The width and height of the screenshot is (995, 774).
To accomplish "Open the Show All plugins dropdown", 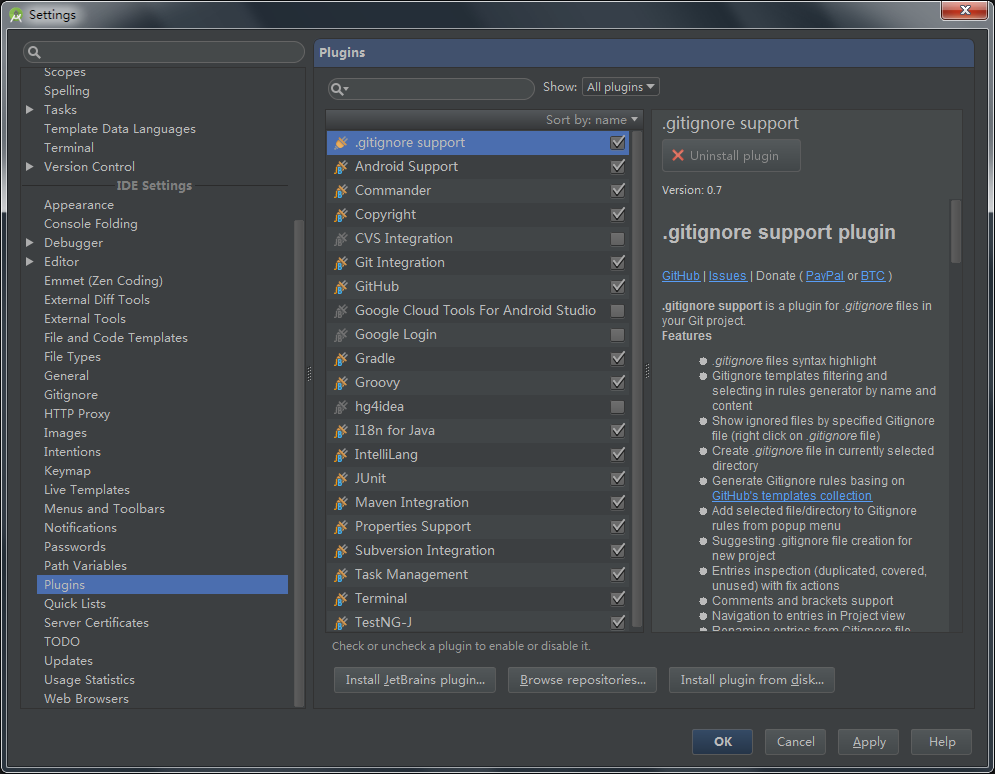I will tap(621, 87).
